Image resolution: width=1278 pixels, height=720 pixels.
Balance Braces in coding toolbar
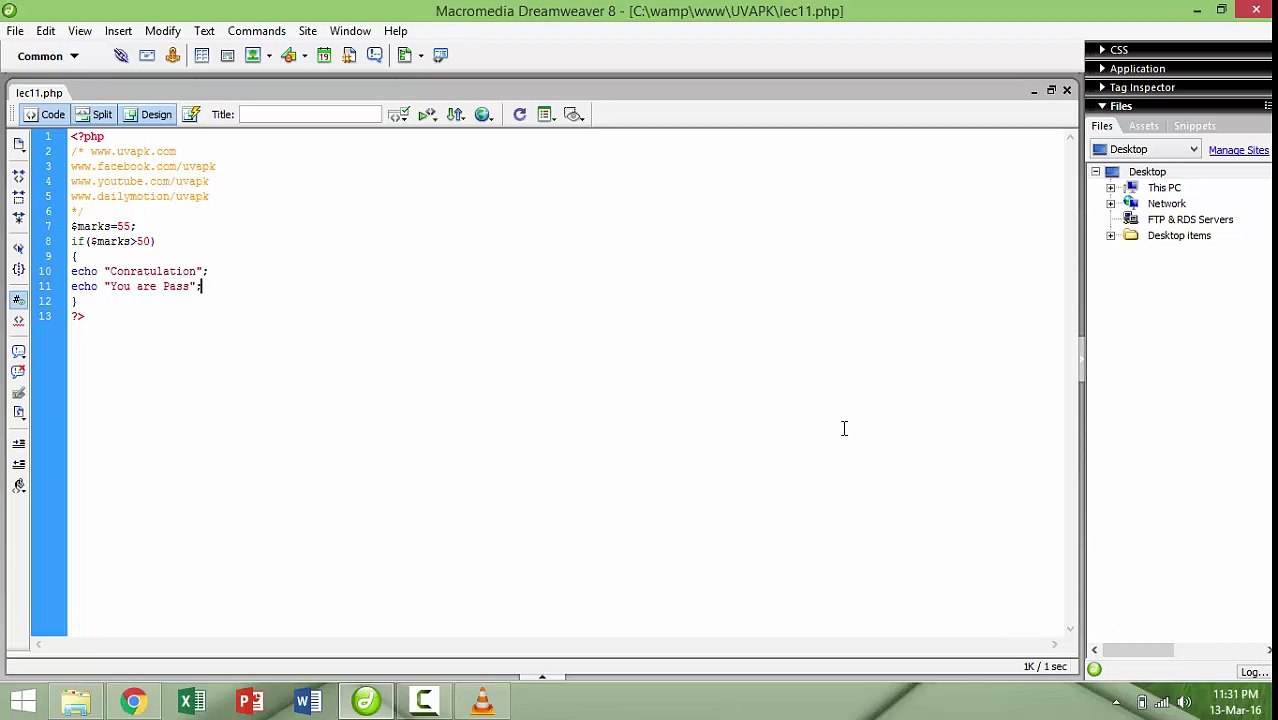coord(18,268)
